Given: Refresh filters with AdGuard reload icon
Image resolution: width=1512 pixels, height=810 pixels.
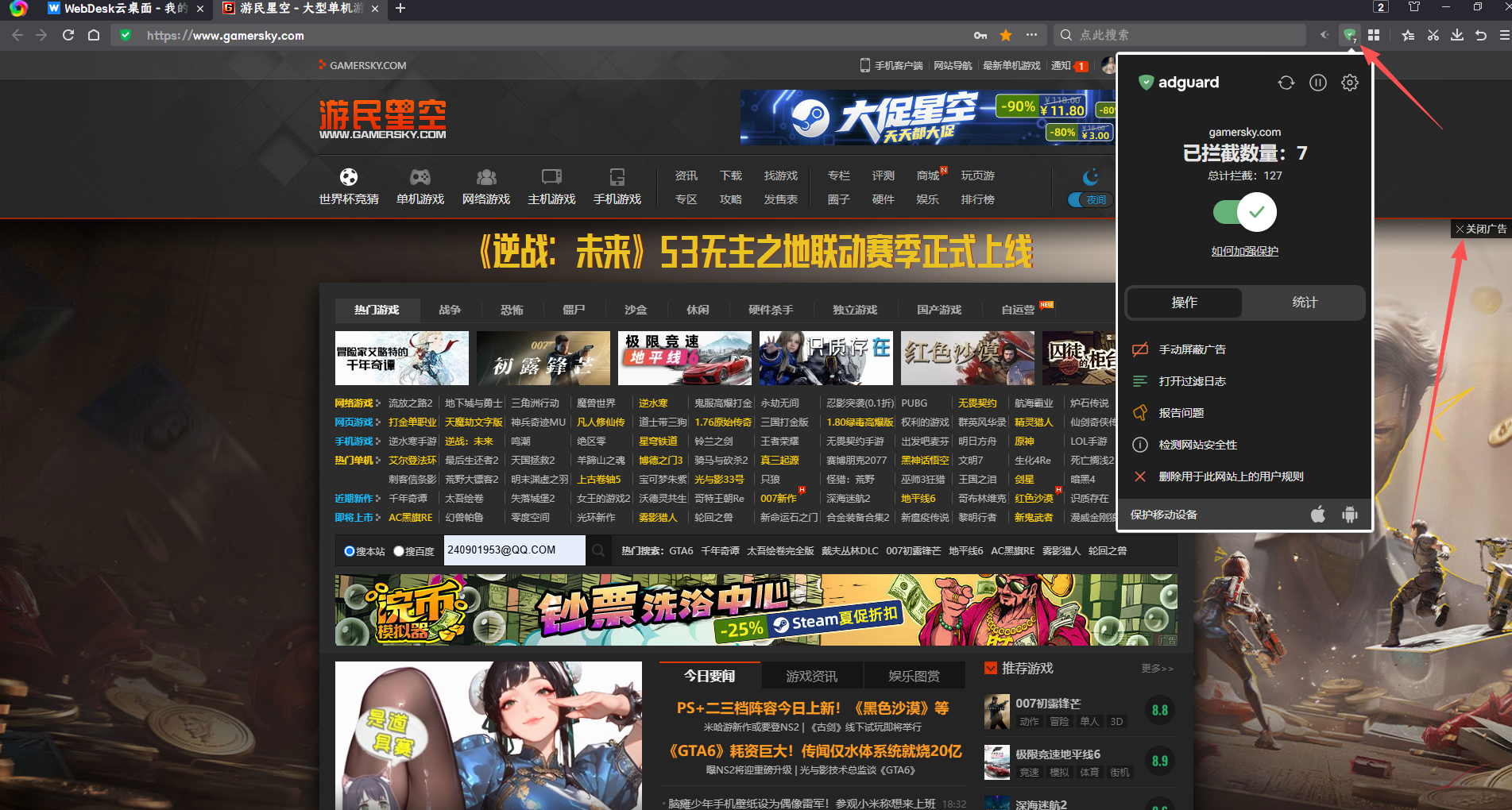Looking at the screenshot, I should tap(1286, 83).
